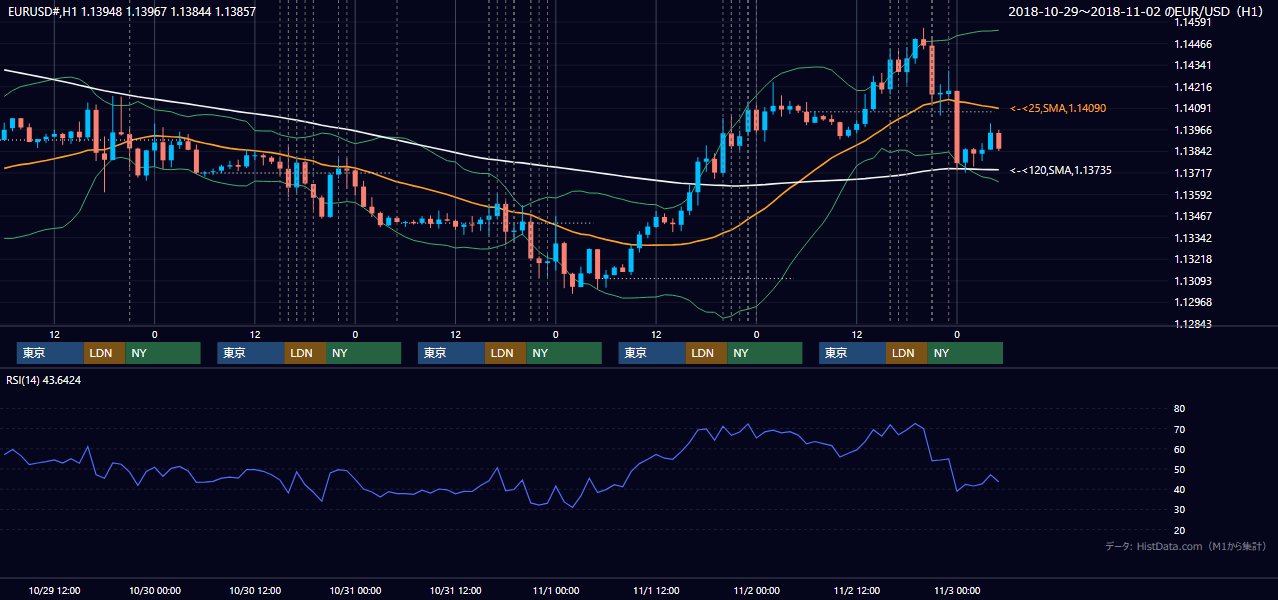Click the RSI scale value 40
The image size is (1278, 600).
[x=1179, y=489]
